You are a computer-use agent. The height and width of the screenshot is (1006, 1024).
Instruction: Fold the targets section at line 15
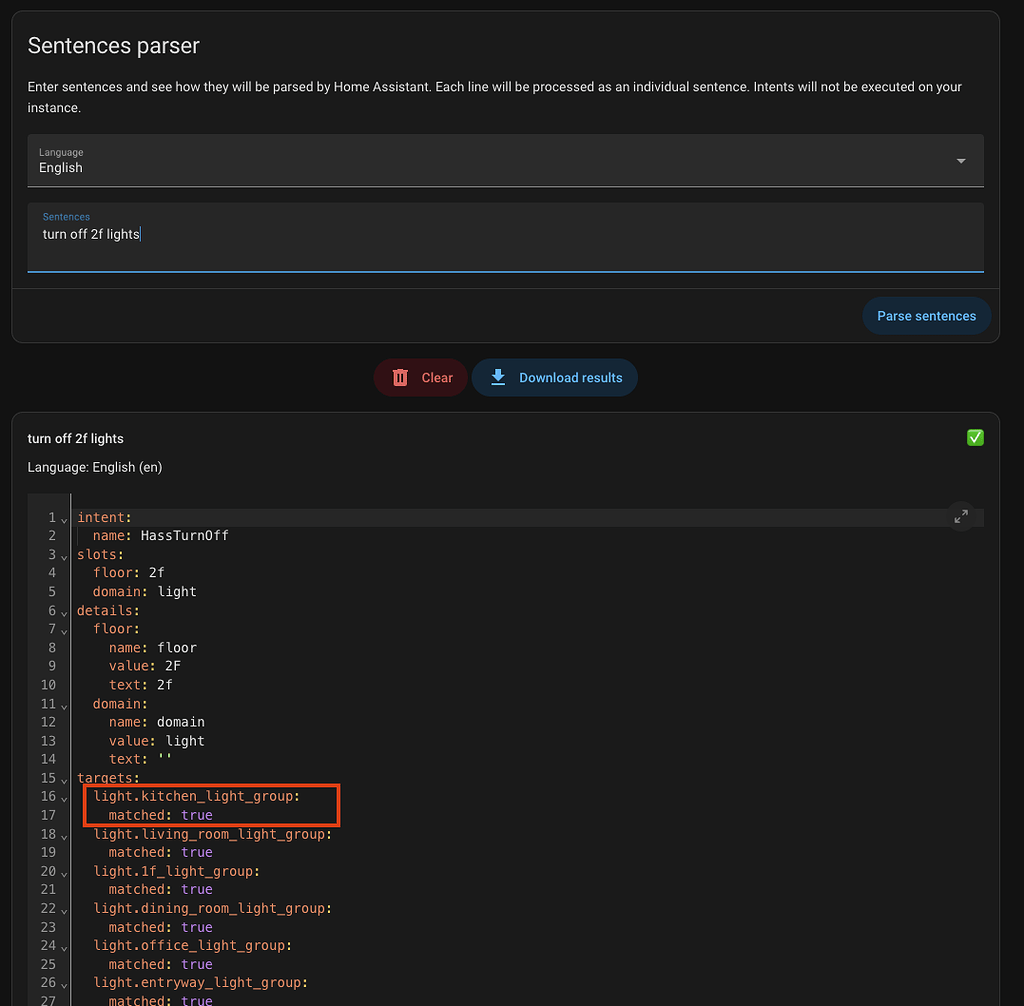[x=64, y=779]
